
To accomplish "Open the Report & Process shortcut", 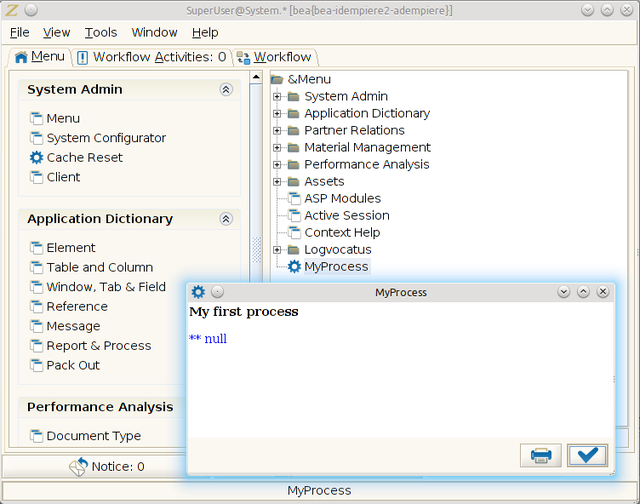I will [x=98, y=345].
